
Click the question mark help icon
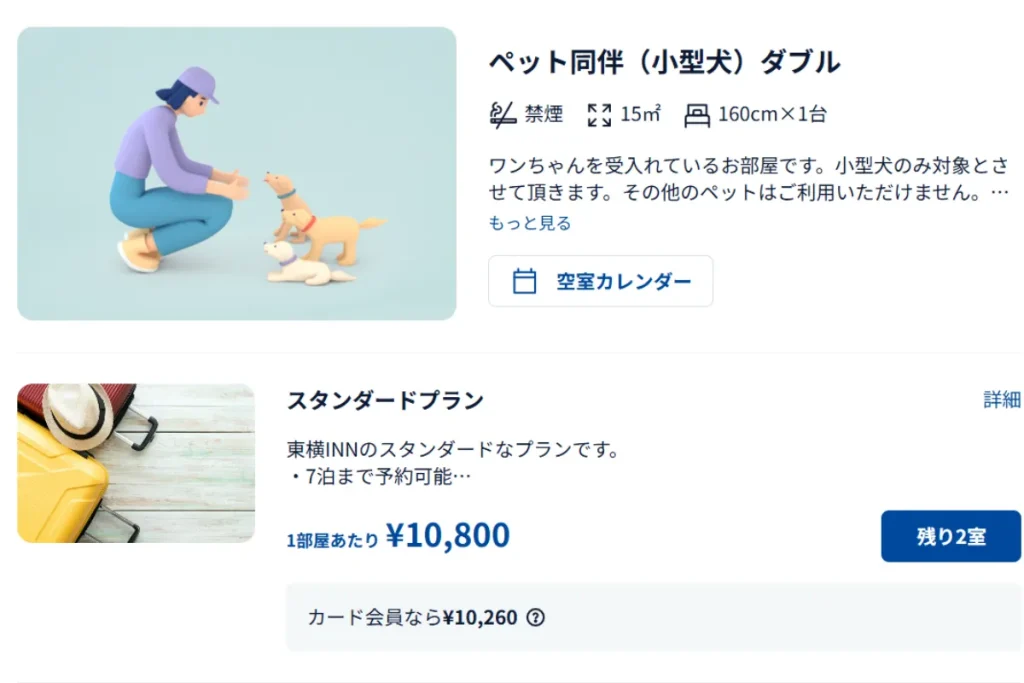(535, 617)
